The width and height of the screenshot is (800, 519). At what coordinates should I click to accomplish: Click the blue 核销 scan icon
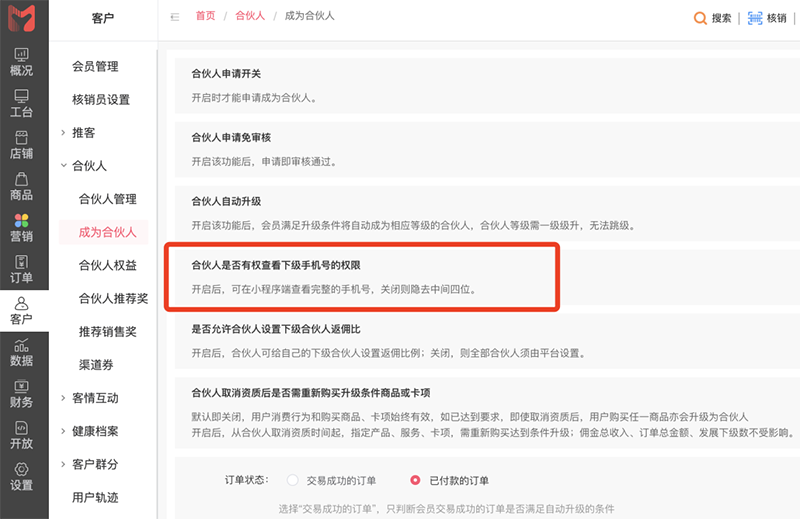pos(755,18)
